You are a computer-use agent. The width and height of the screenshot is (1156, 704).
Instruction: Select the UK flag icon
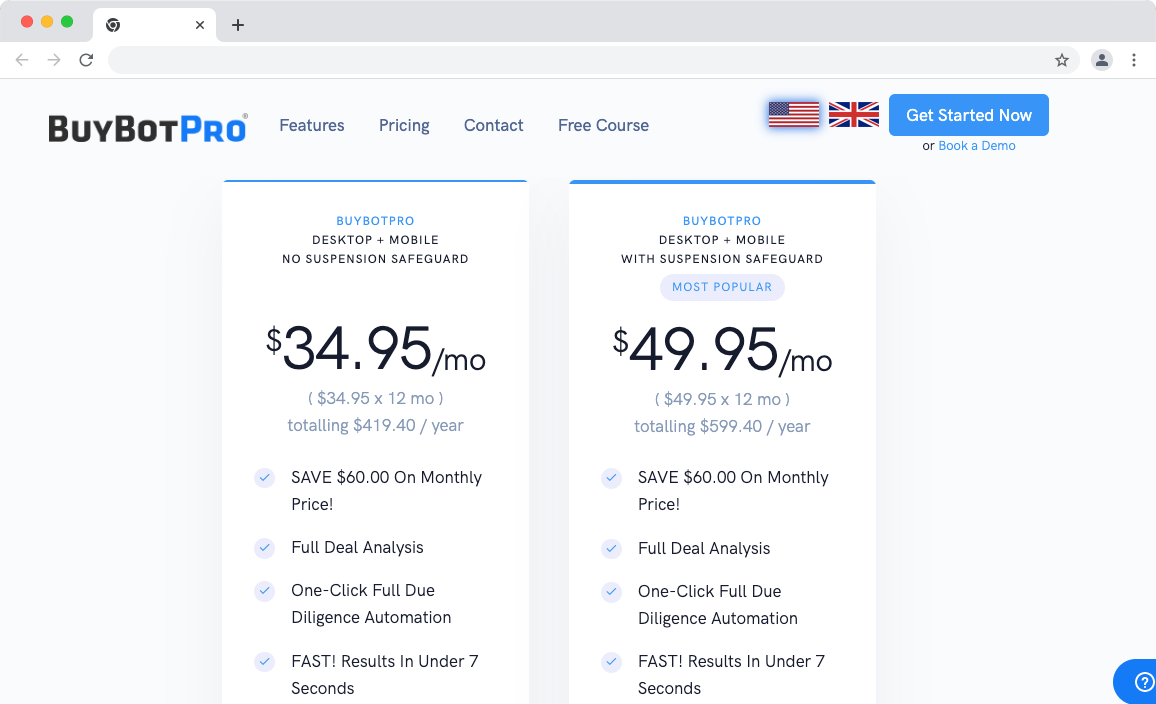853,114
